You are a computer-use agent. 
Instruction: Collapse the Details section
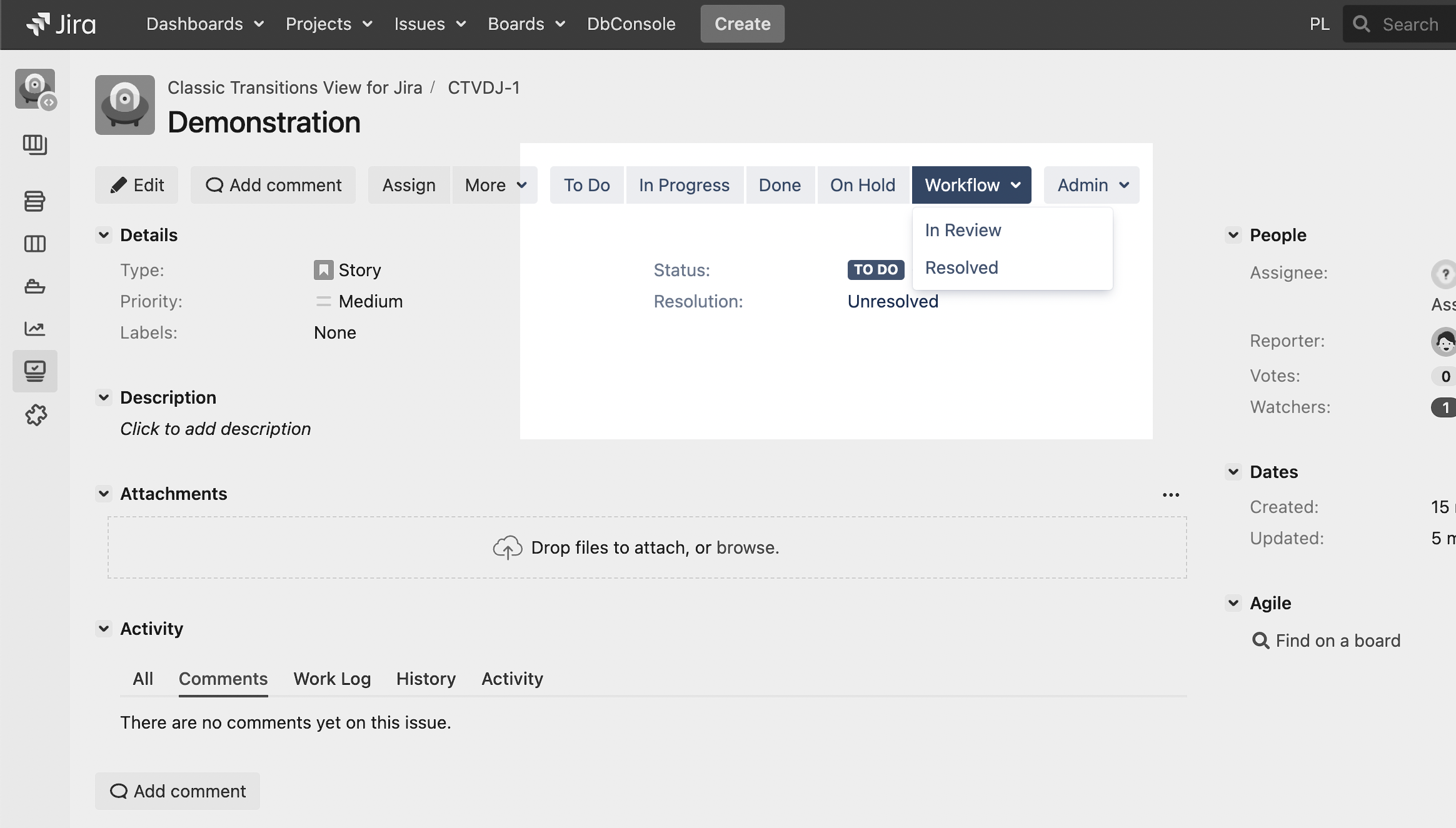coord(104,235)
